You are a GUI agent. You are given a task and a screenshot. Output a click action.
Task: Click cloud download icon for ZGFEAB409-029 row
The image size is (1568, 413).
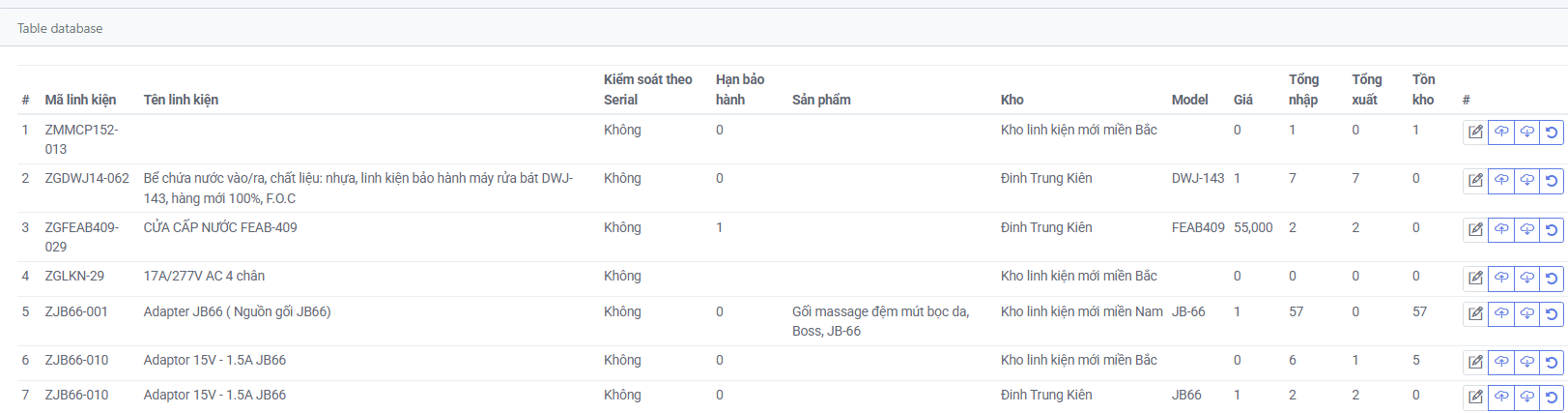[1526, 229]
